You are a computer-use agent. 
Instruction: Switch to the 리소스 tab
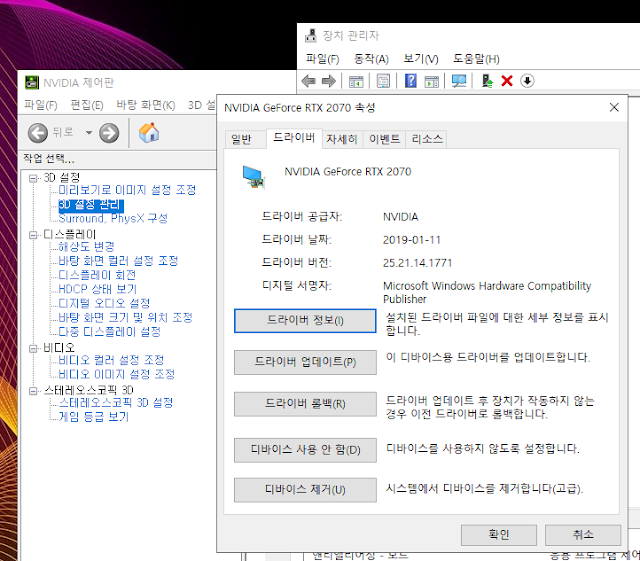click(x=427, y=139)
